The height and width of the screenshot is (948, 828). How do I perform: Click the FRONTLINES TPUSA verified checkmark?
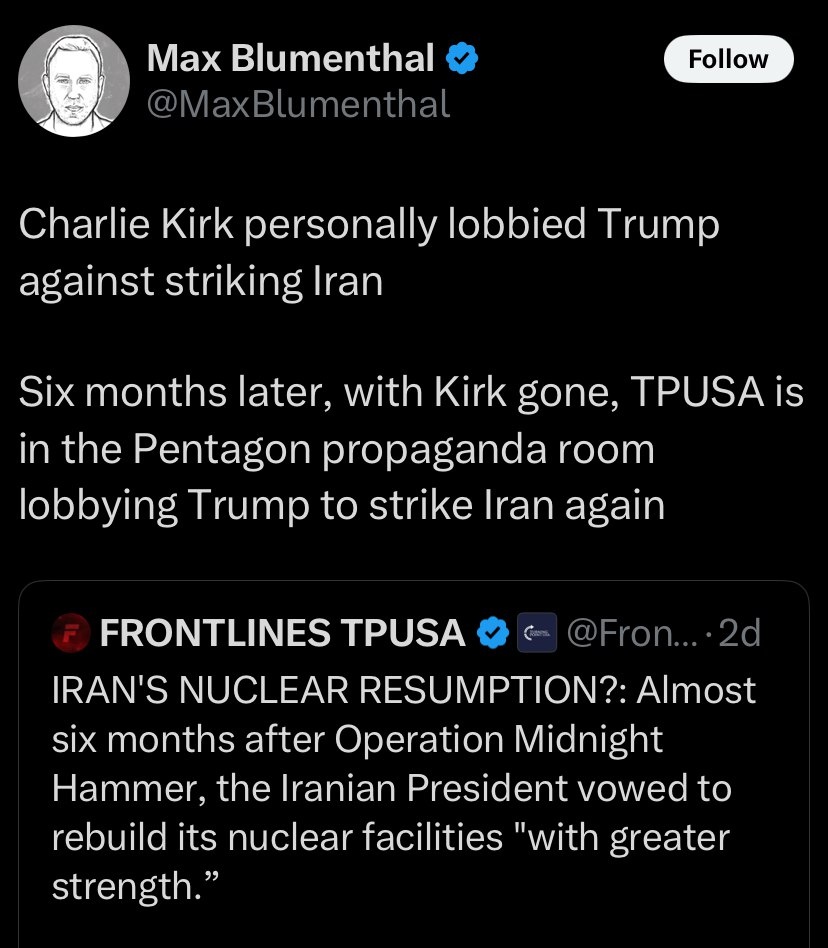(x=492, y=633)
